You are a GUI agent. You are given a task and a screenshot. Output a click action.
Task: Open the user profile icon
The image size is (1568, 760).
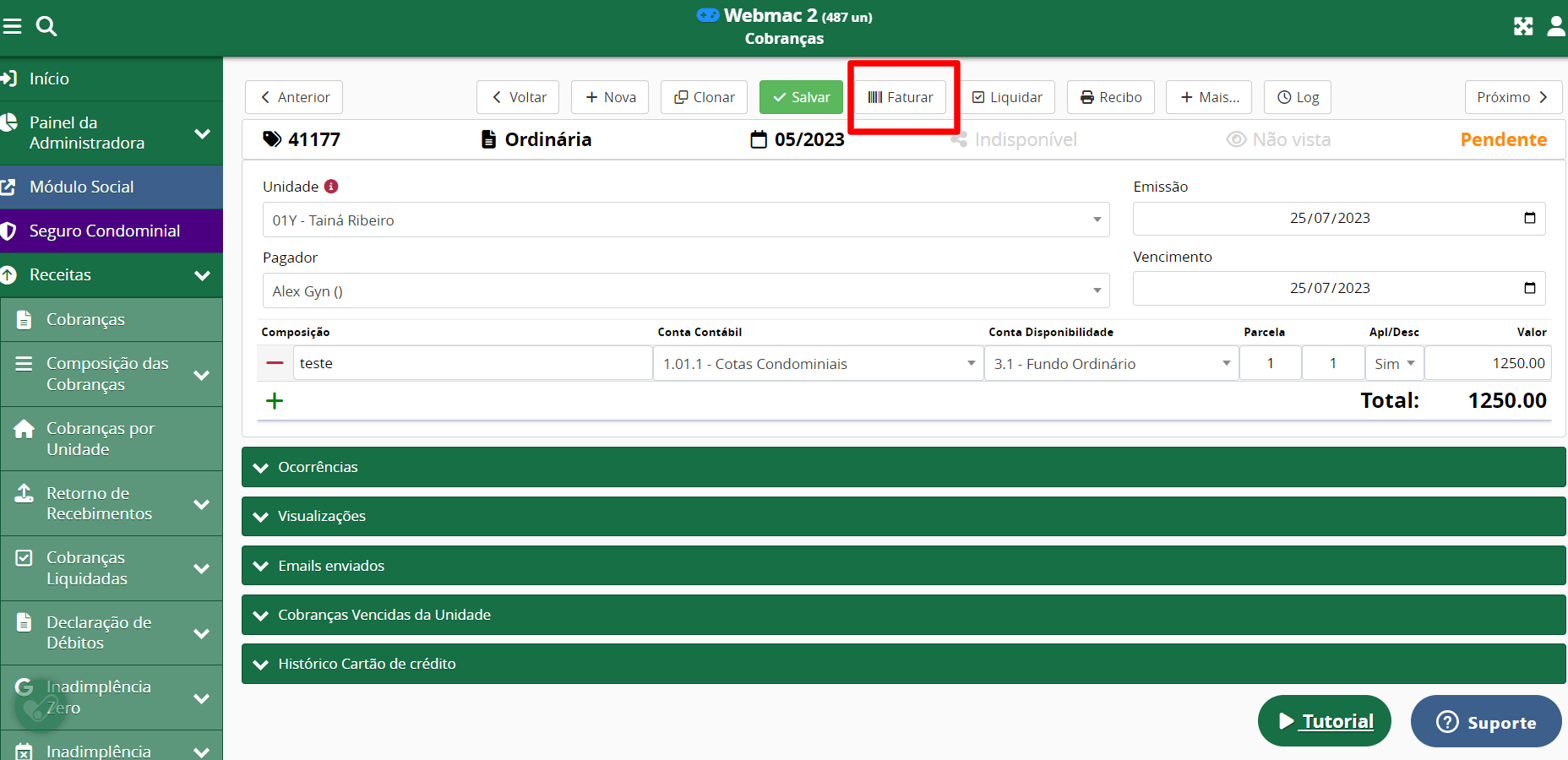tap(1556, 27)
